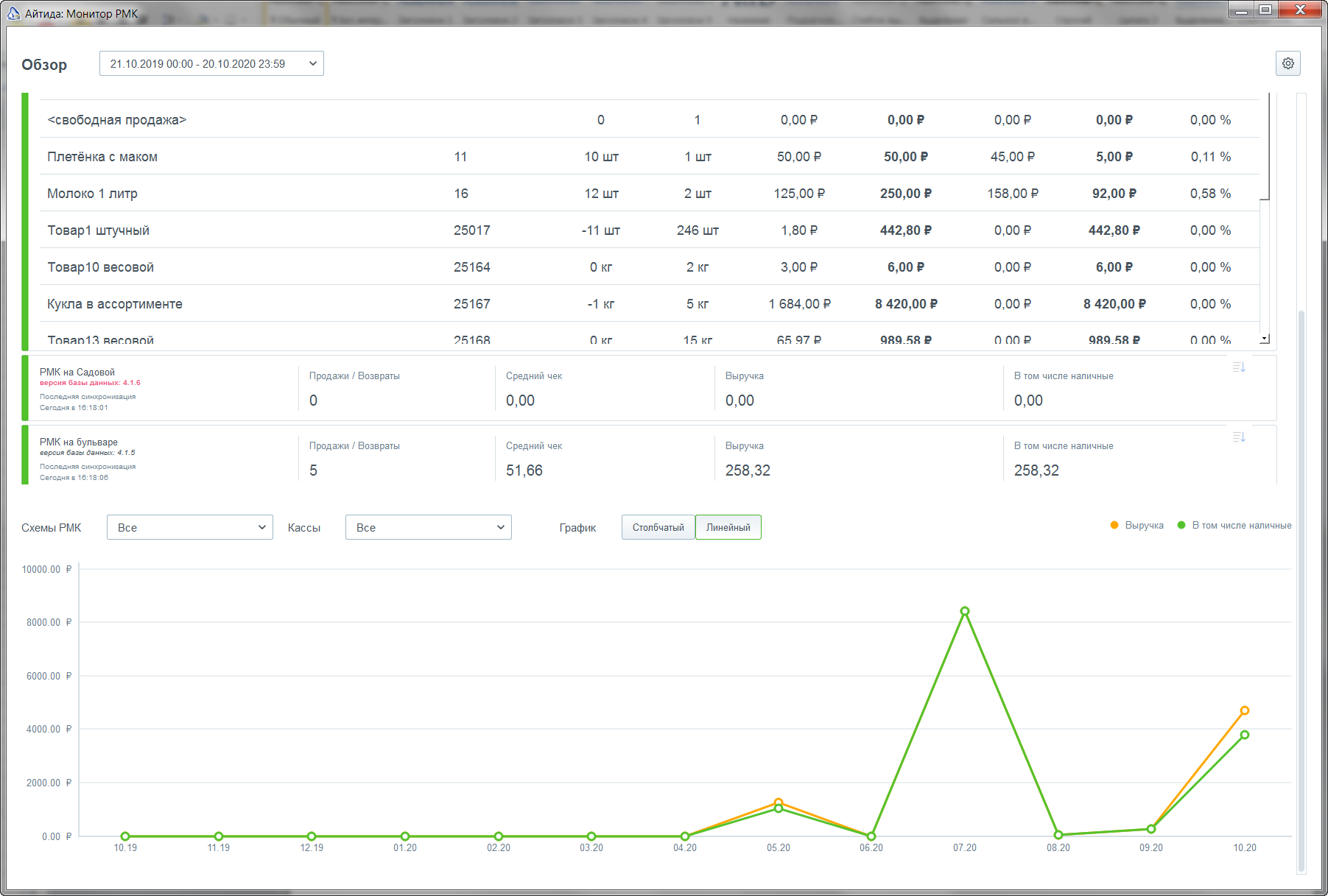Click the 07.20 axis label
The width and height of the screenshot is (1328, 896).
coord(965,848)
